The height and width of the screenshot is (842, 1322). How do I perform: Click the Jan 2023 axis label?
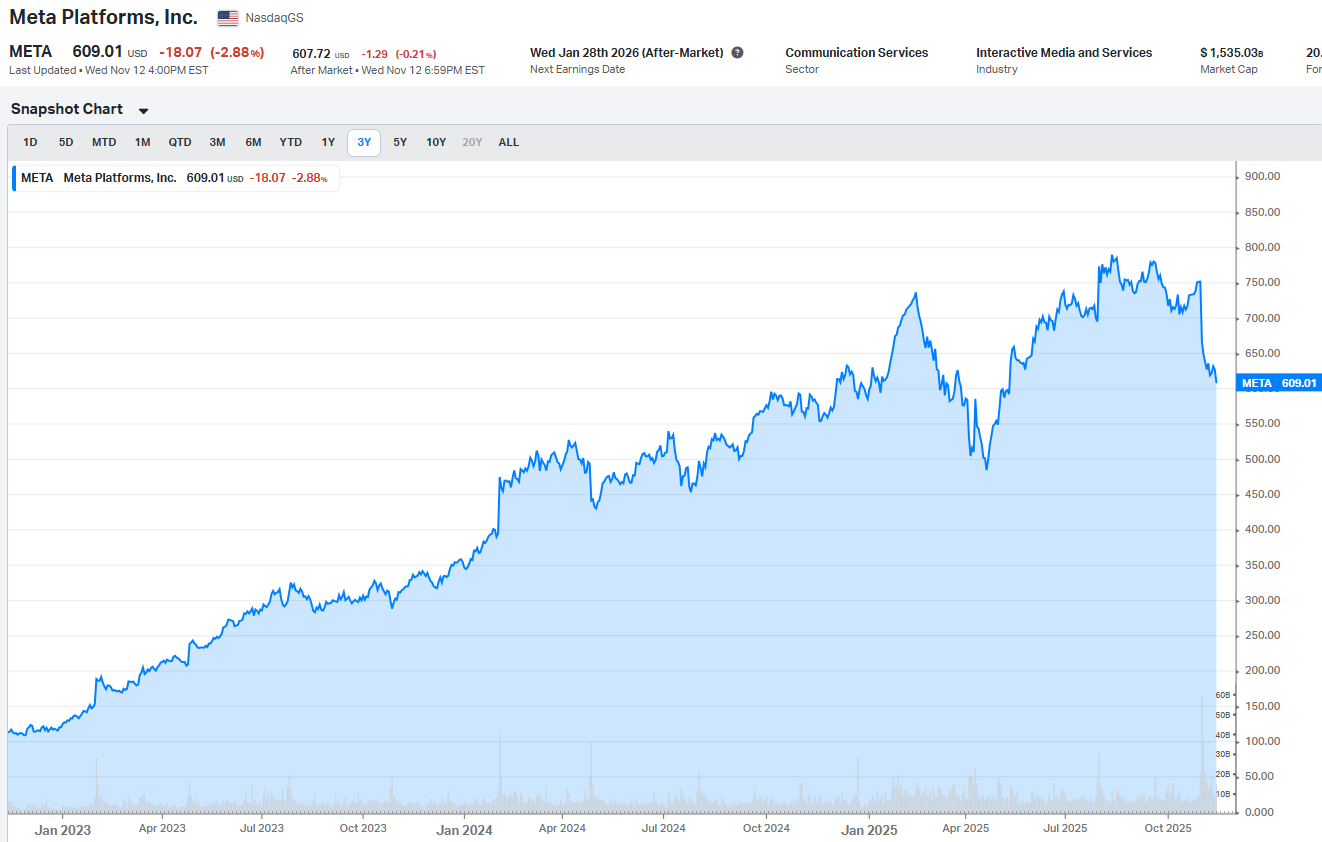click(x=62, y=830)
